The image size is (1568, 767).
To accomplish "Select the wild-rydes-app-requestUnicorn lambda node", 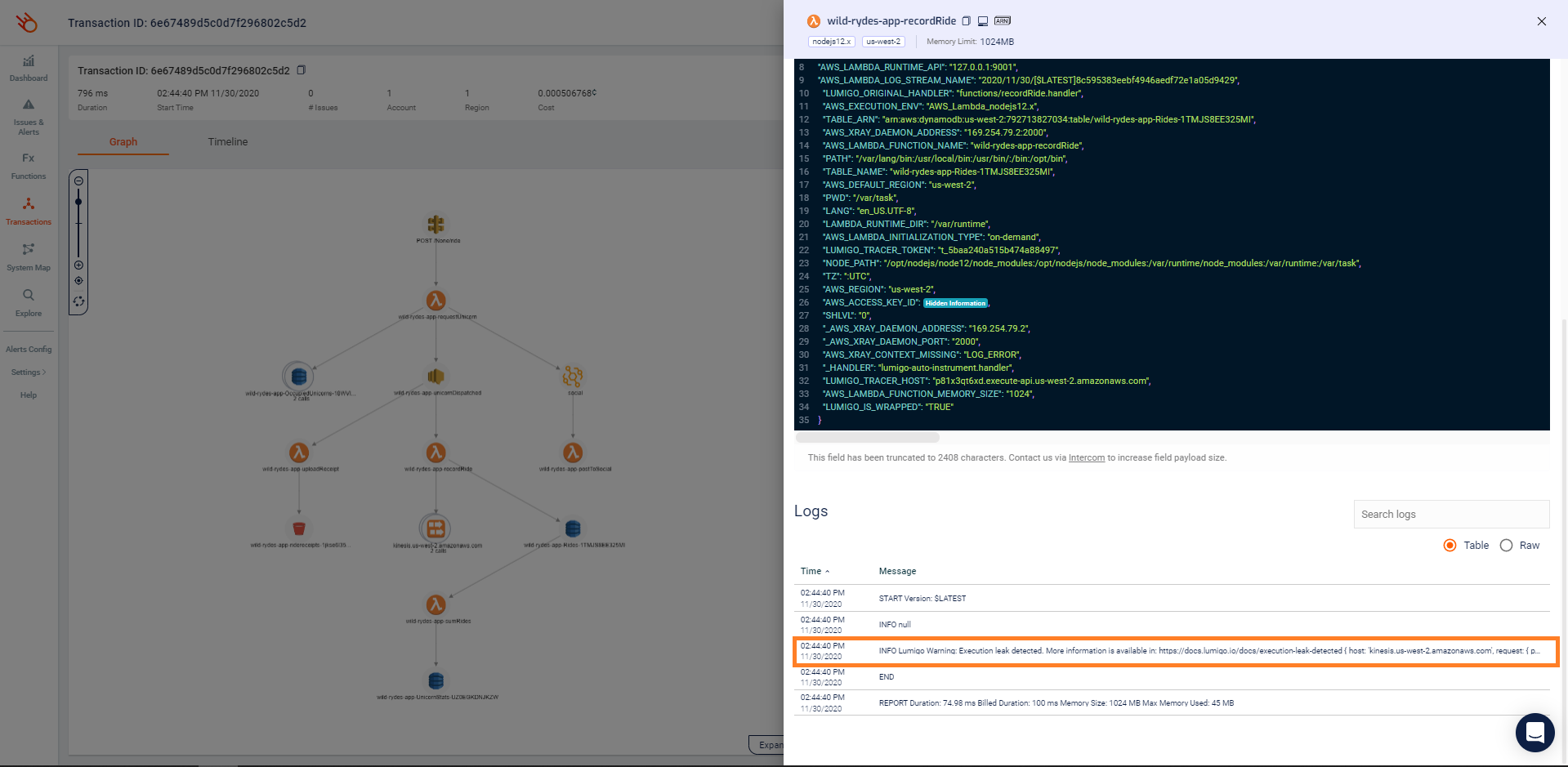I will pos(436,301).
